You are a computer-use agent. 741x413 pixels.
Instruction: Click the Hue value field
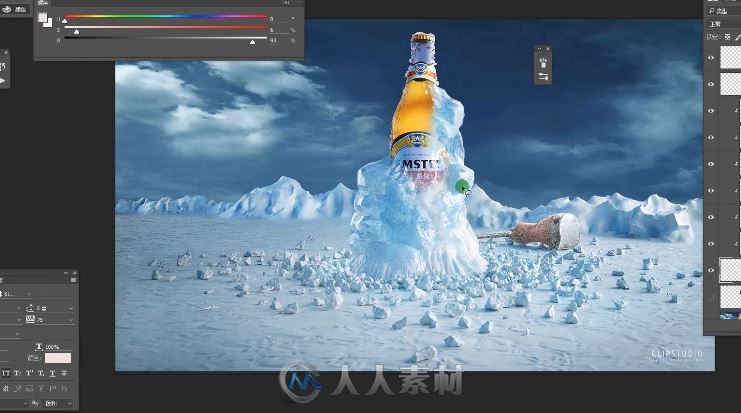[277, 19]
